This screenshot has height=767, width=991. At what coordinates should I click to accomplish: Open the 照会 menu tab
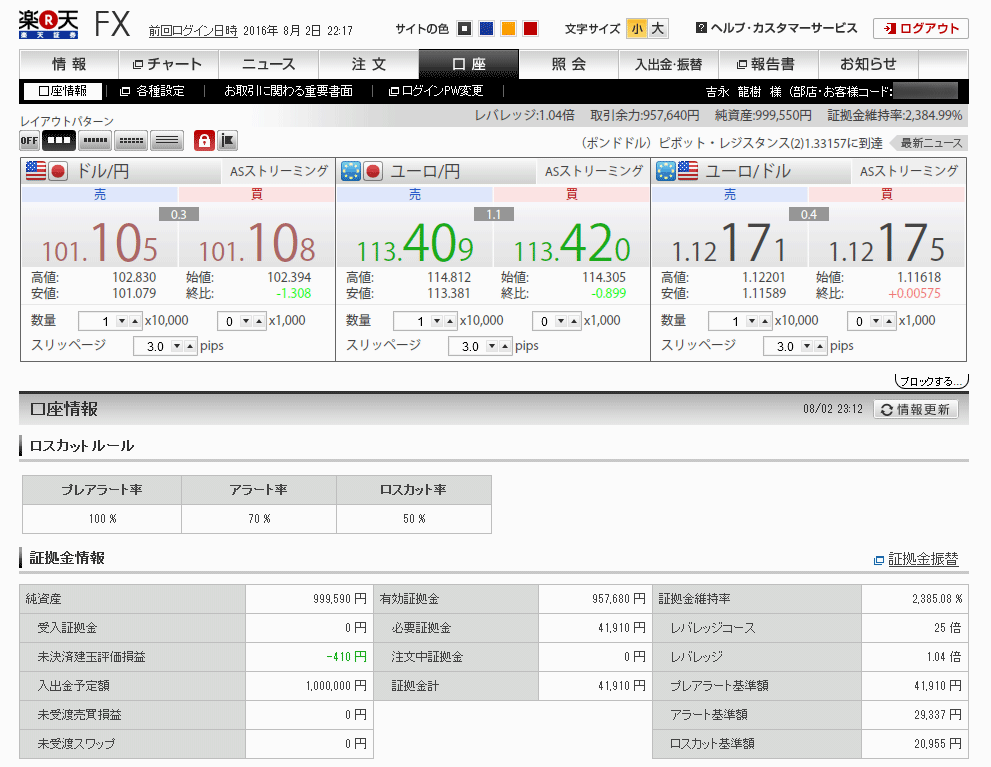[x=568, y=64]
